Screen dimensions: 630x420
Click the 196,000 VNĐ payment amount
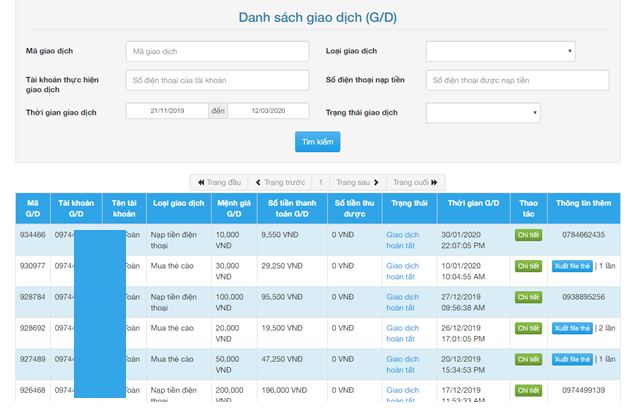click(284, 390)
